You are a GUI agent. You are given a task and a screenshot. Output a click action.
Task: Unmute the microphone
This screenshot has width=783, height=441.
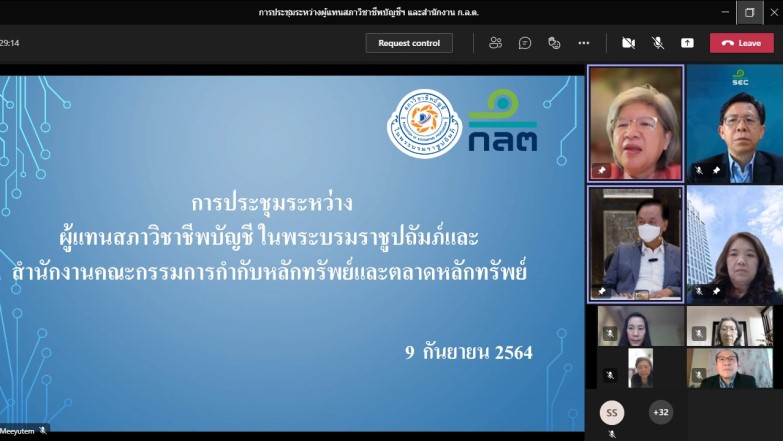coord(658,43)
